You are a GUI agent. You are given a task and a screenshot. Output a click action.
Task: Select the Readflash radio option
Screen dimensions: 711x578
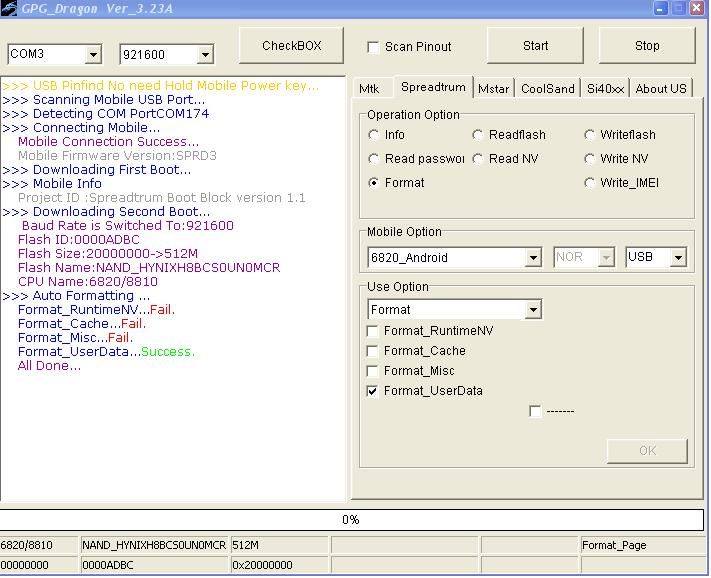(x=478, y=135)
